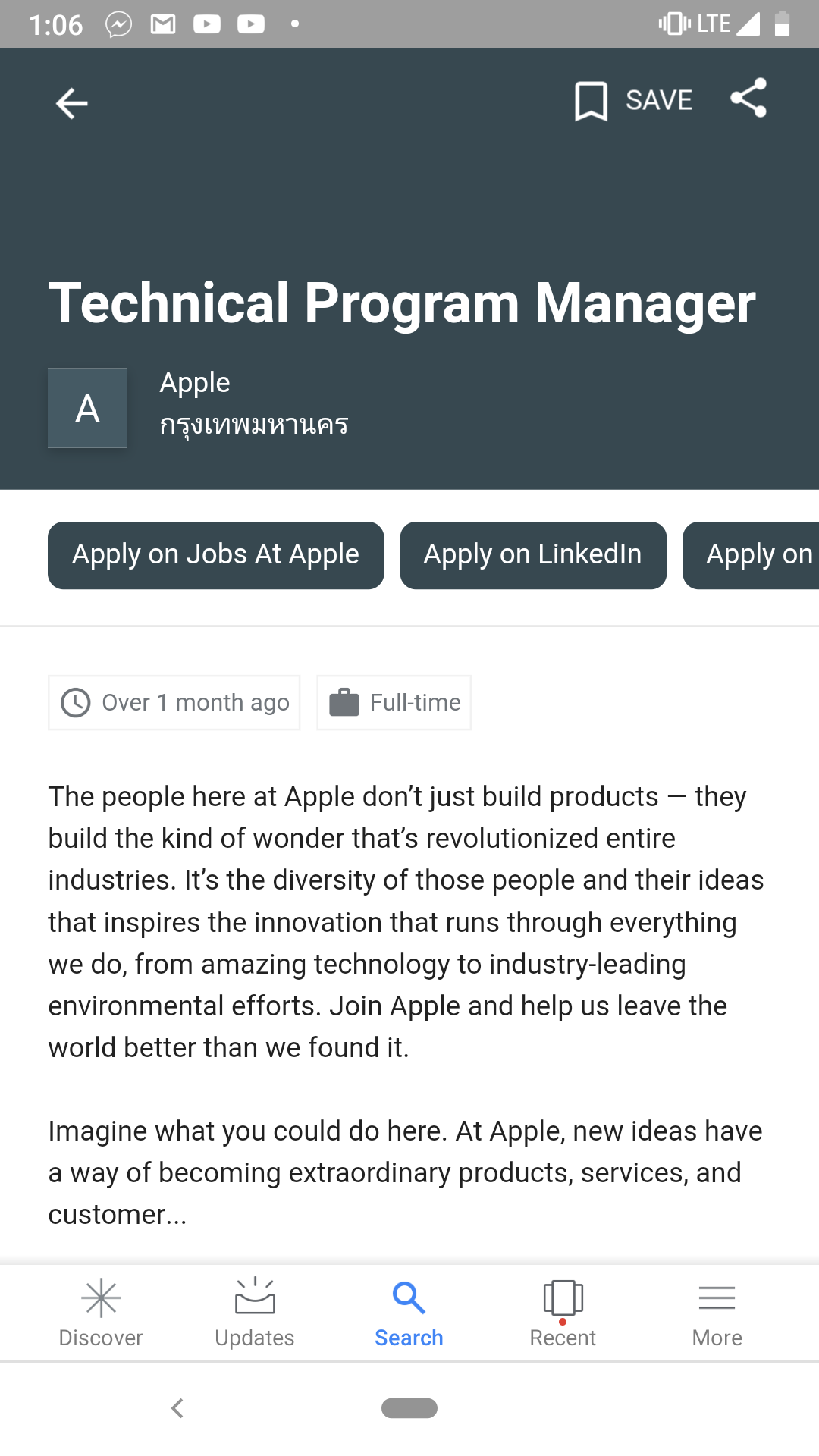Screen dimensions: 819x1456
Task: Tap the Android home pill
Action: [409, 1407]
